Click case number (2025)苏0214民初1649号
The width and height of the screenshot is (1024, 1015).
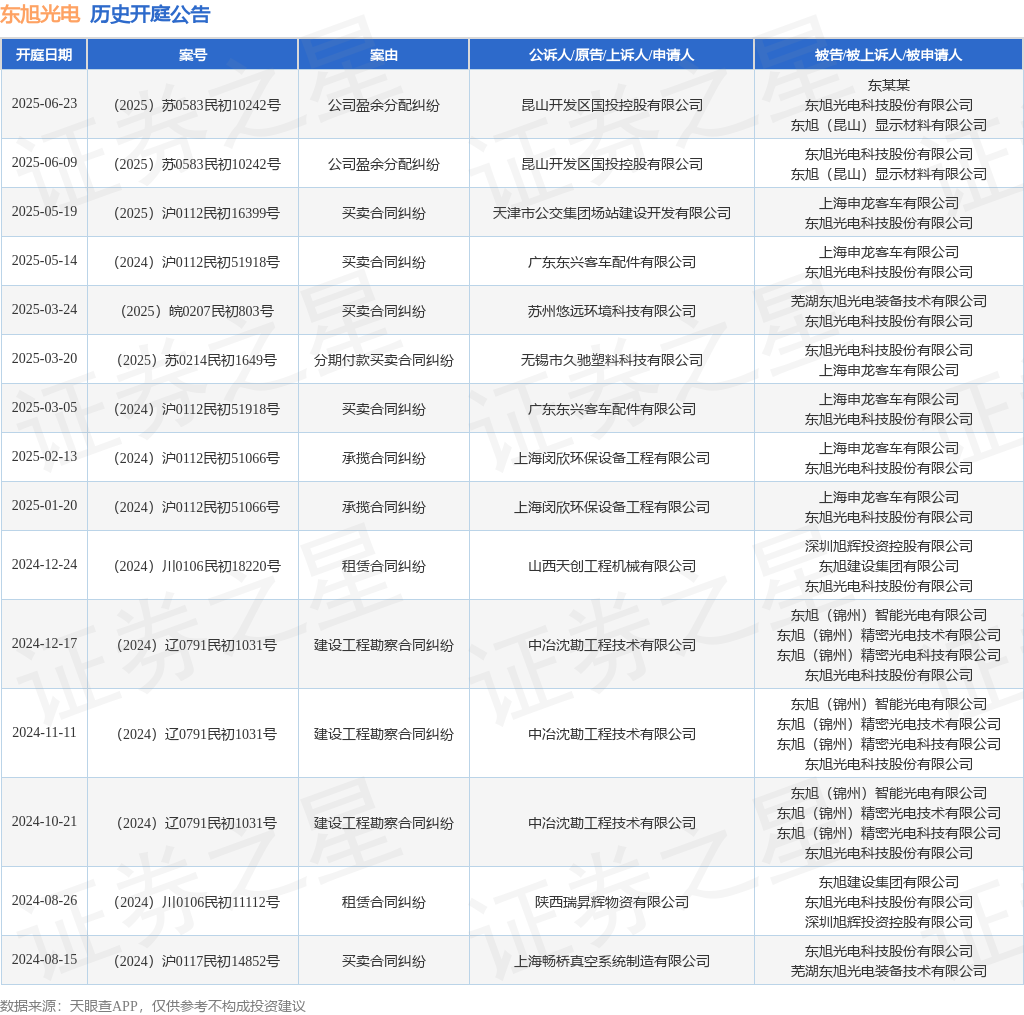click(x=197, y=360)
